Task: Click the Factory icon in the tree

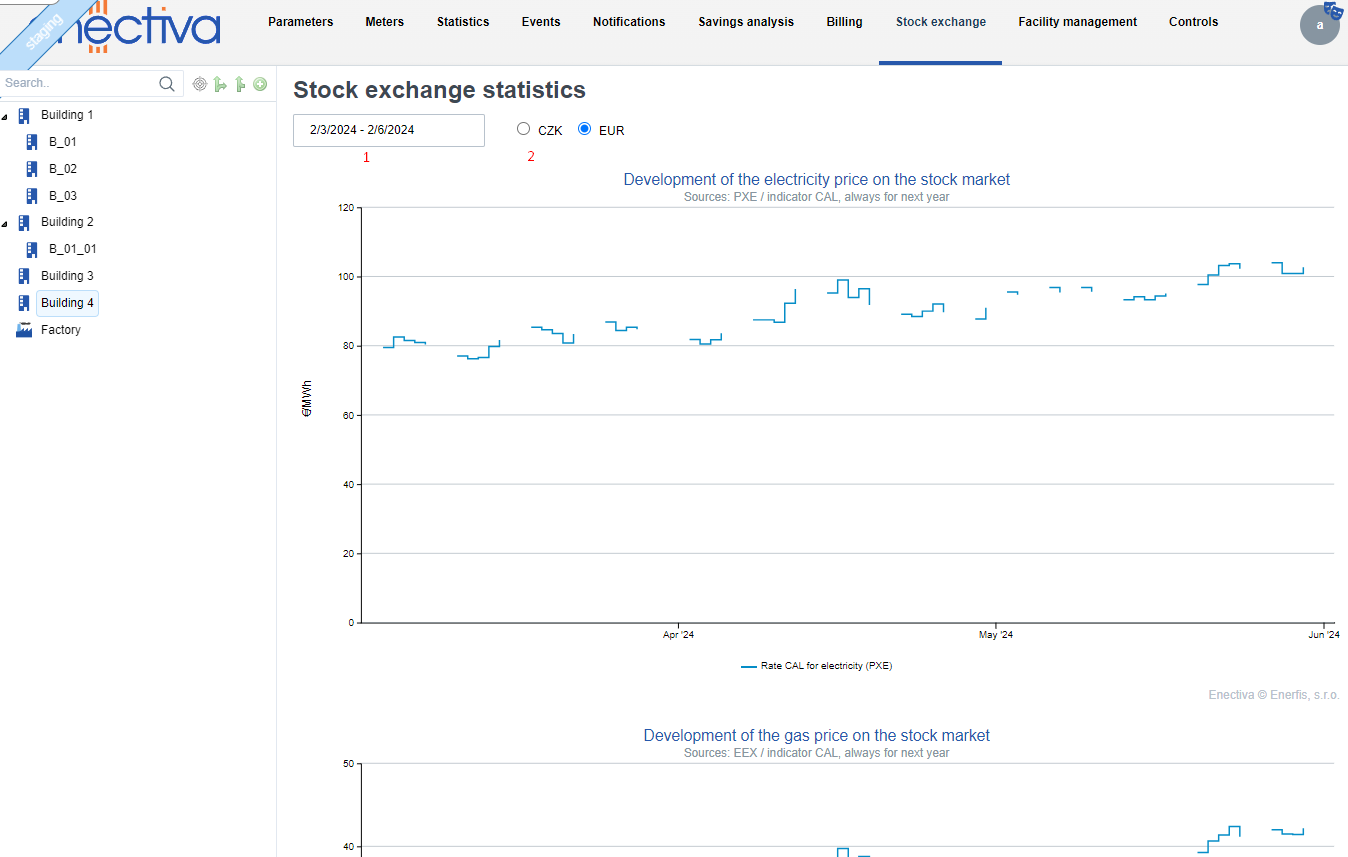Action: pyautogui.click(x=25, y=330)
